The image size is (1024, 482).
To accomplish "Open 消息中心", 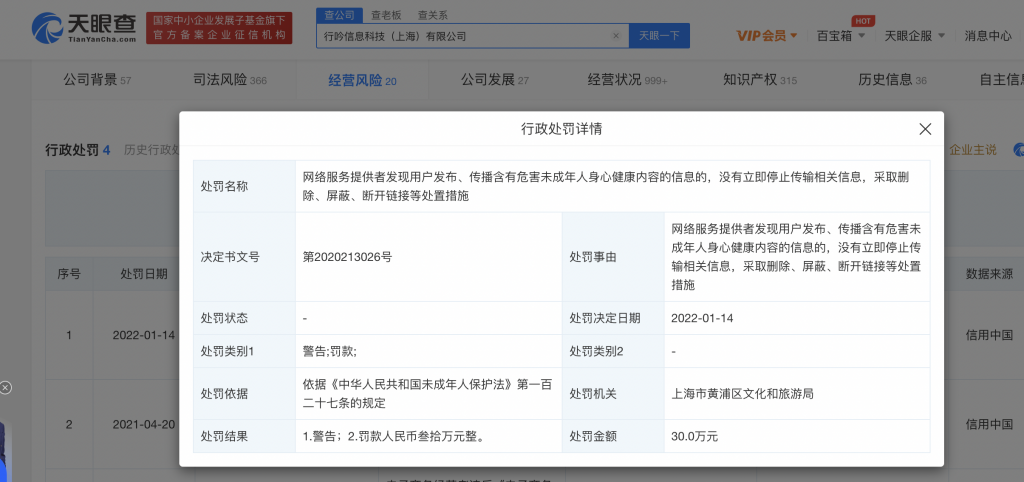I will coord(988,36).
